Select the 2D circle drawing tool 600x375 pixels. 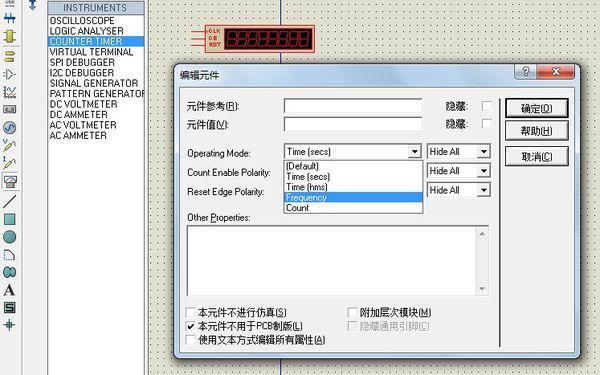pyautogui.click(x=9, y=237)
